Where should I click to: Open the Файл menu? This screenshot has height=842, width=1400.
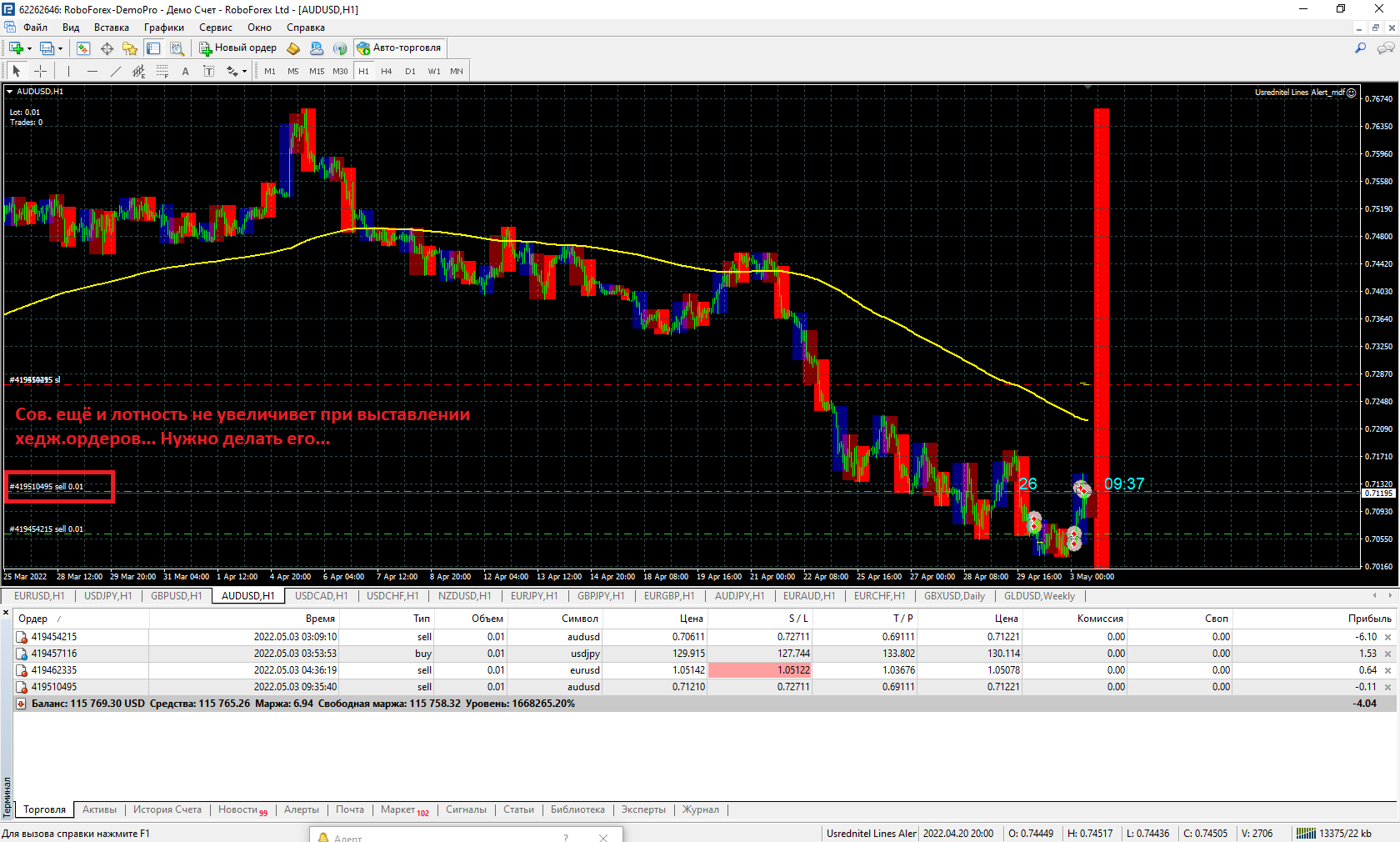click(x=35, y=28)
